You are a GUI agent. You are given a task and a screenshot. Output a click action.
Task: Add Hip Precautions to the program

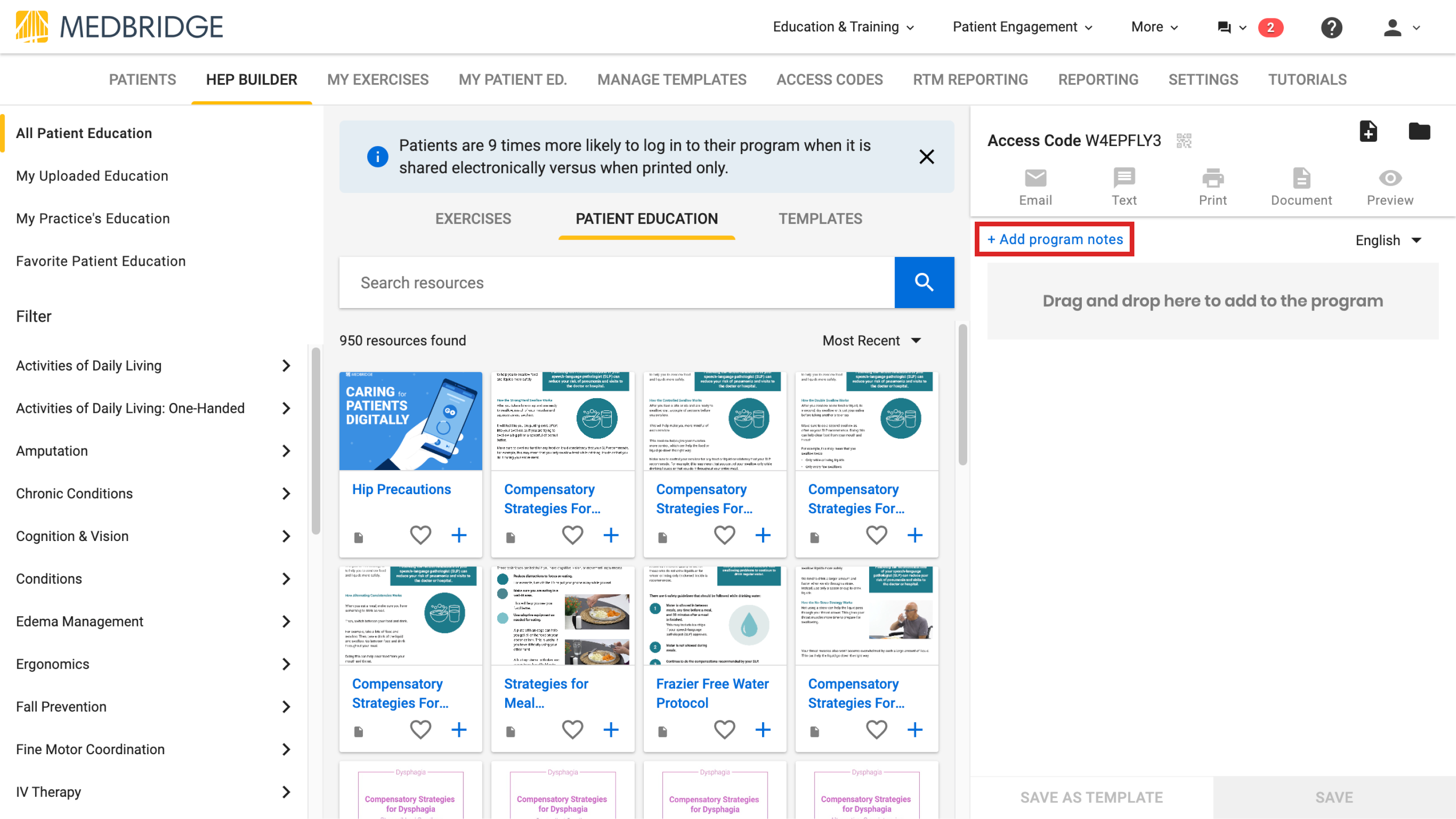pos(459,535)
